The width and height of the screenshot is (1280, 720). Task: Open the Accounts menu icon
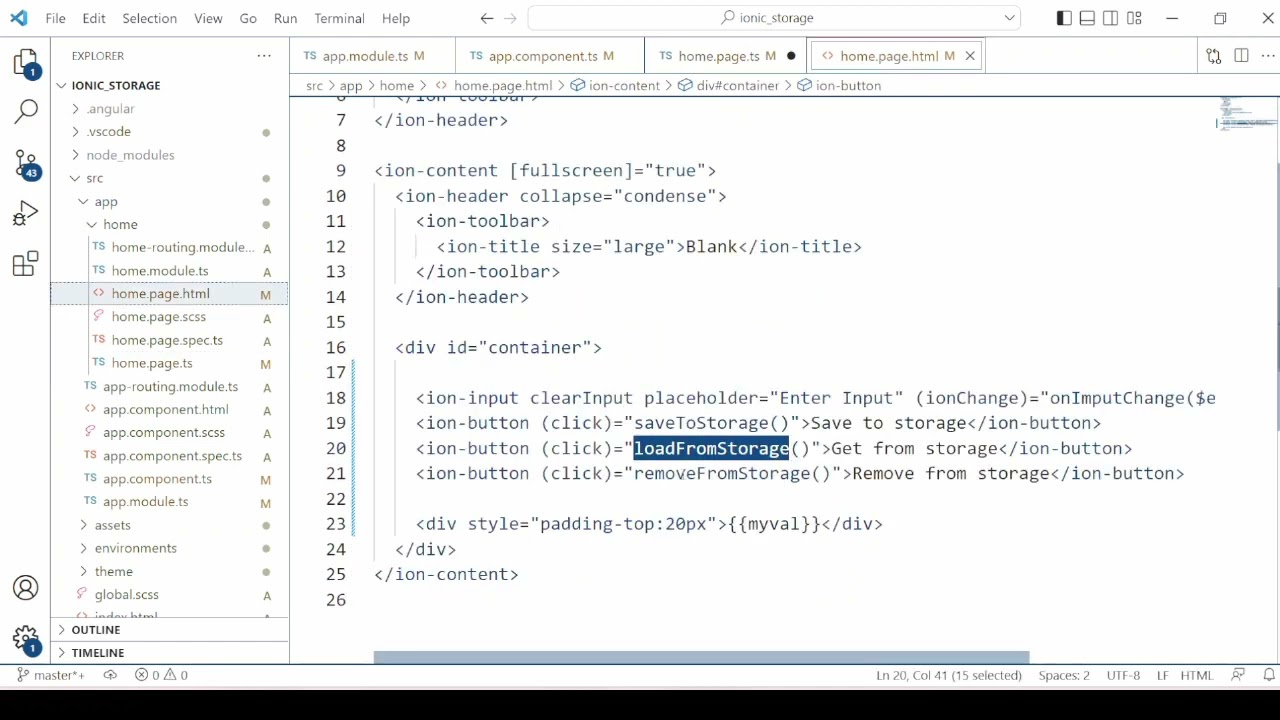pos(26,588)
